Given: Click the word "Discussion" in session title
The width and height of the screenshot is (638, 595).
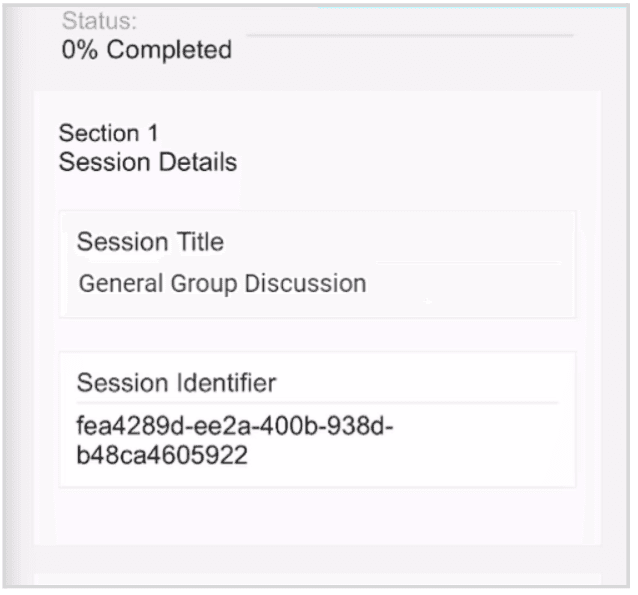Looking at the screenshot, I should (306, 283).
